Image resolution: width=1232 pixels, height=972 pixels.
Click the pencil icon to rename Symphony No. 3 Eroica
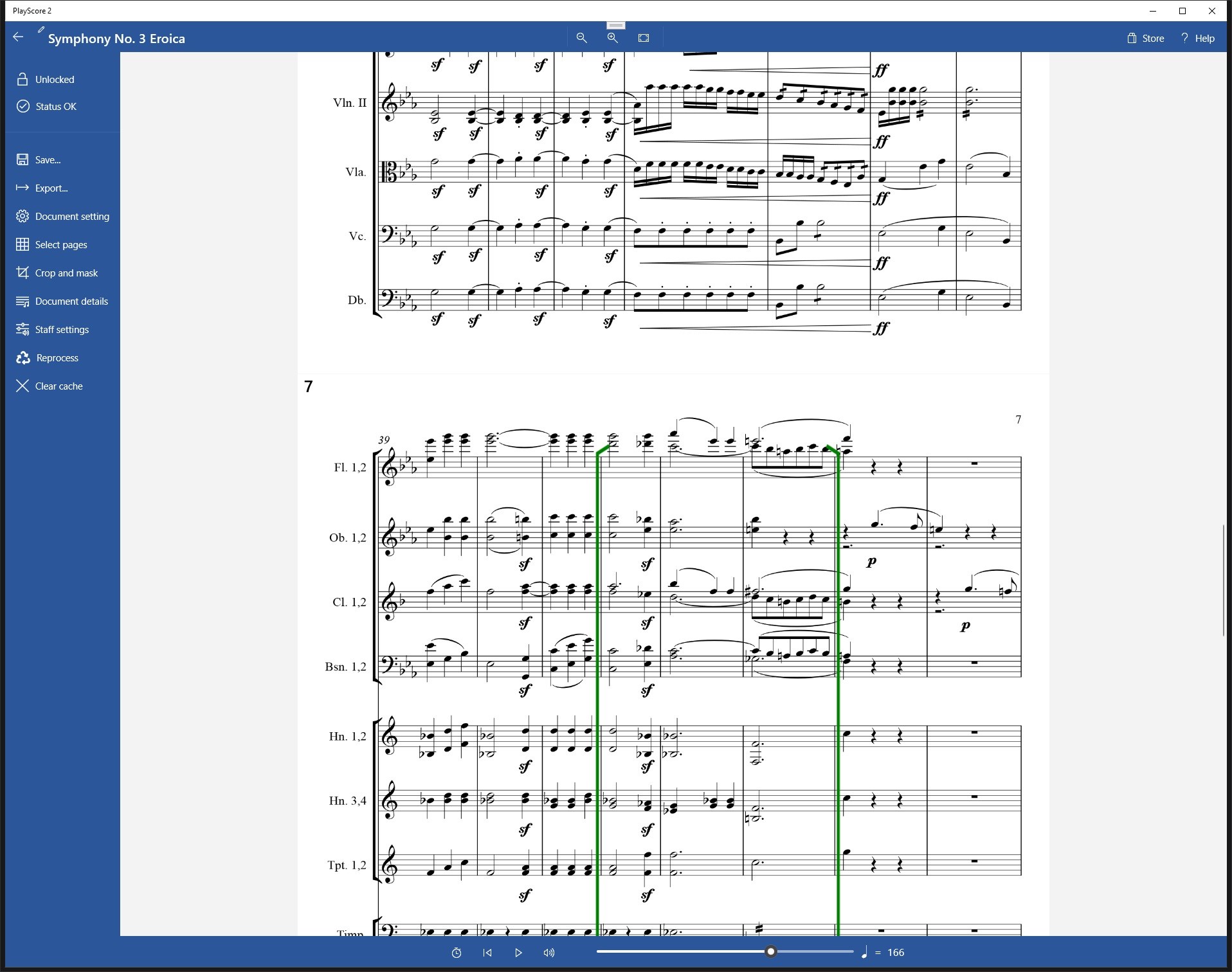click(x=40, y=28)
